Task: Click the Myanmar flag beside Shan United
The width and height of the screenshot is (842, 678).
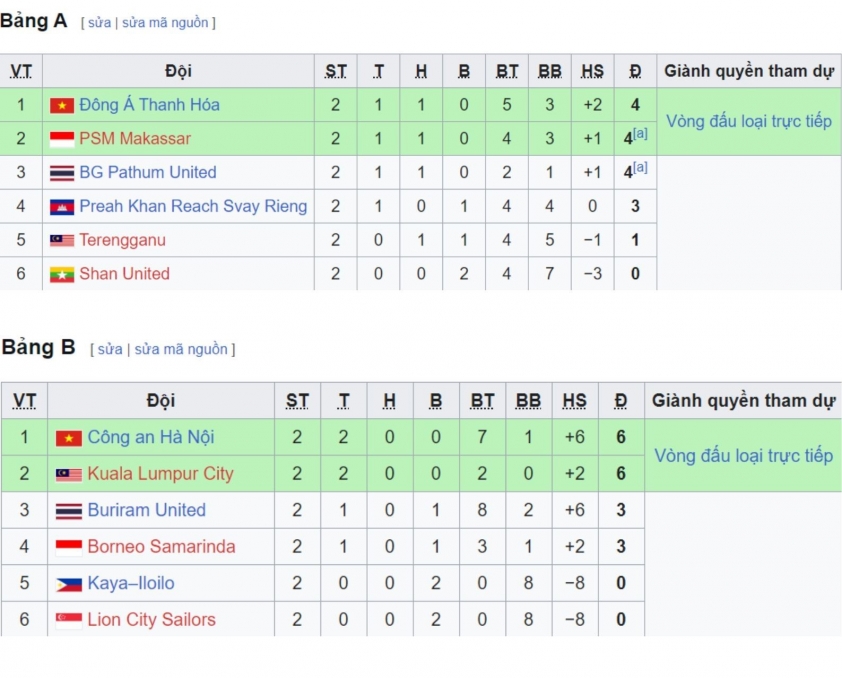Action: pos(62,274)
